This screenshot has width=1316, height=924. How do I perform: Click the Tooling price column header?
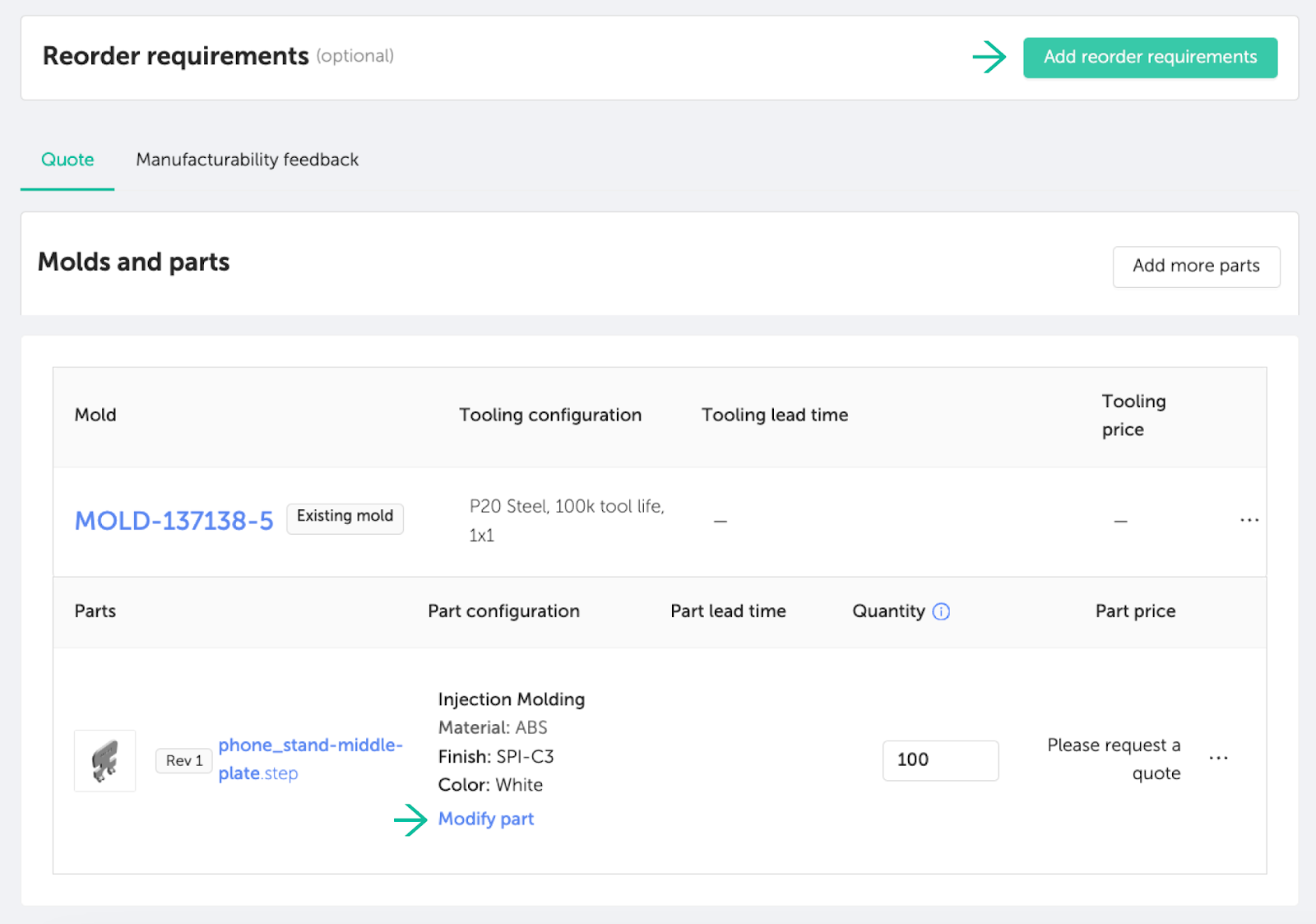pos(1133,416)
